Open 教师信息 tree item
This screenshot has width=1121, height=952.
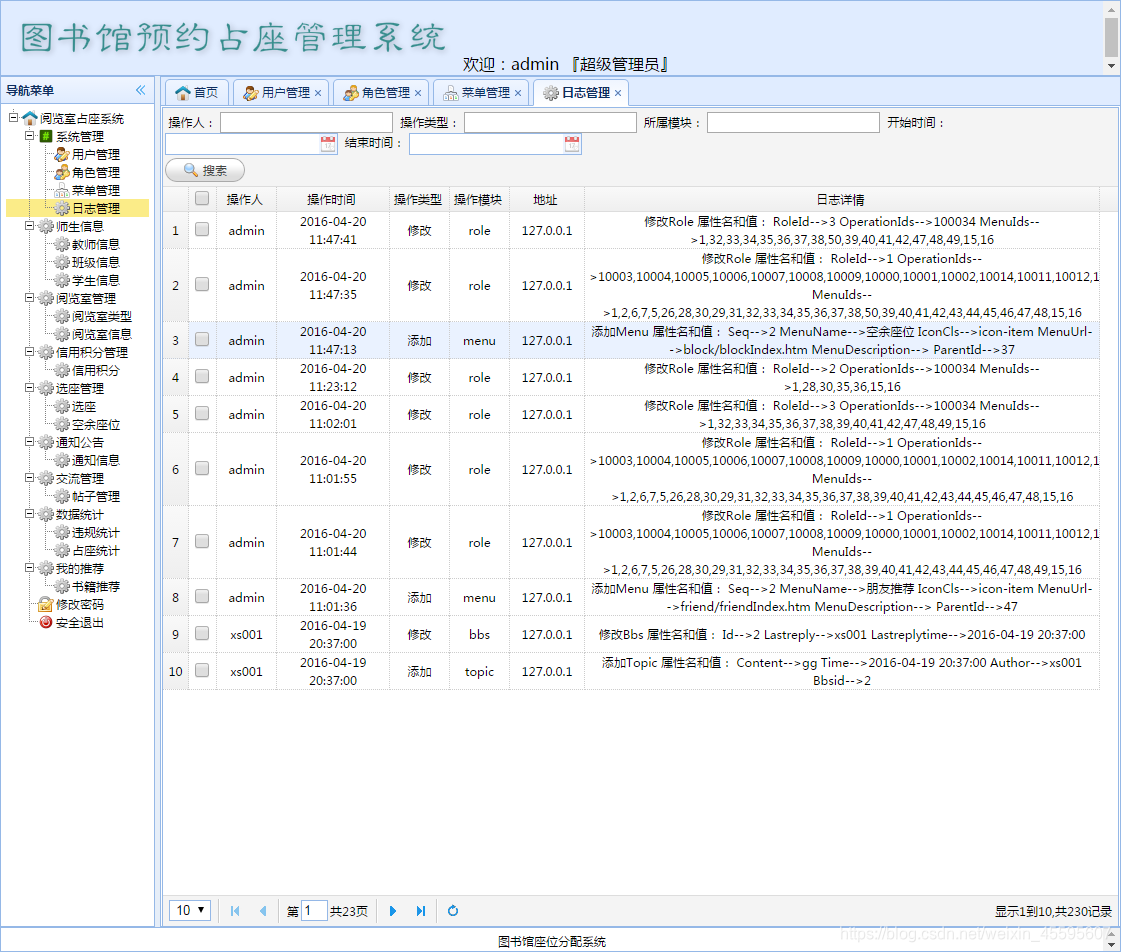95,244
